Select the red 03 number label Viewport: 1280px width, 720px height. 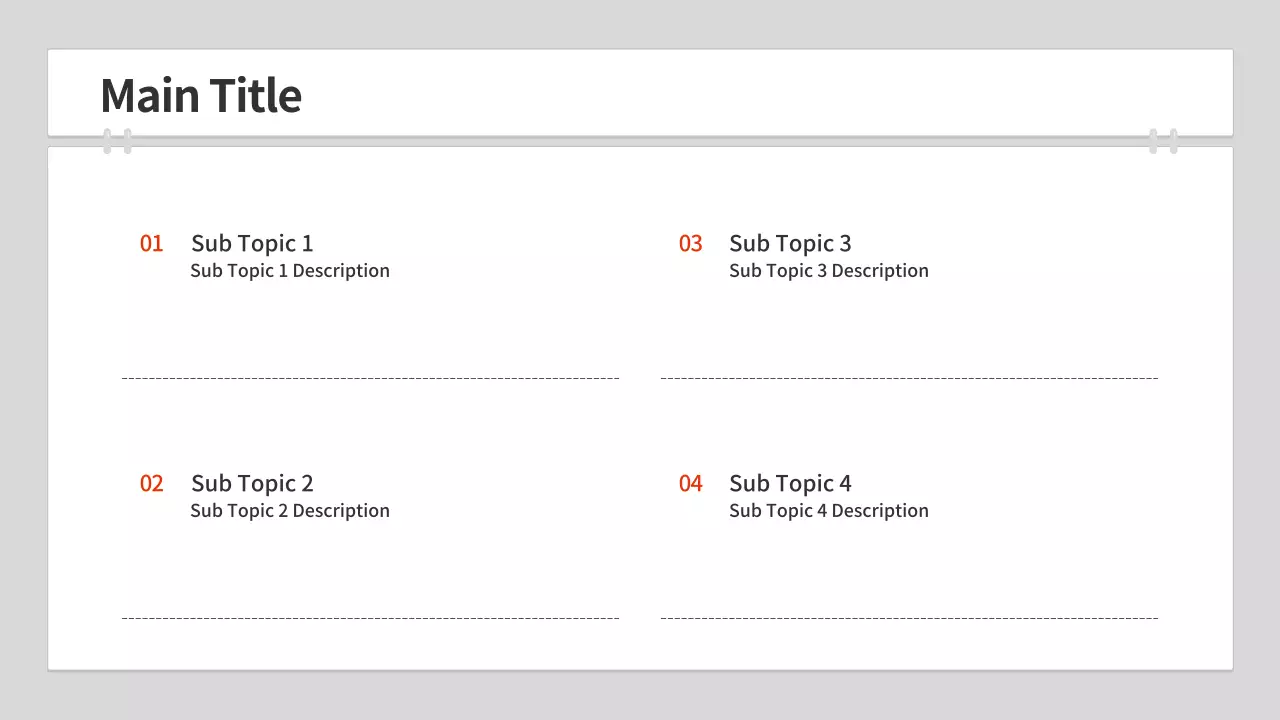[x=690, y=244]
